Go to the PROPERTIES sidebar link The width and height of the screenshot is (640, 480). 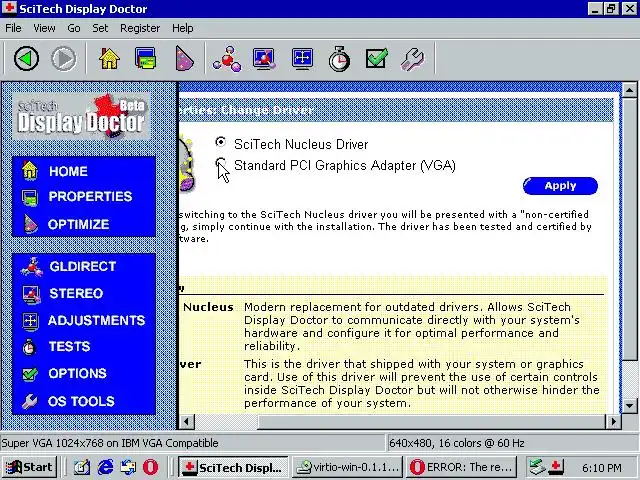(x=90, y=197)
